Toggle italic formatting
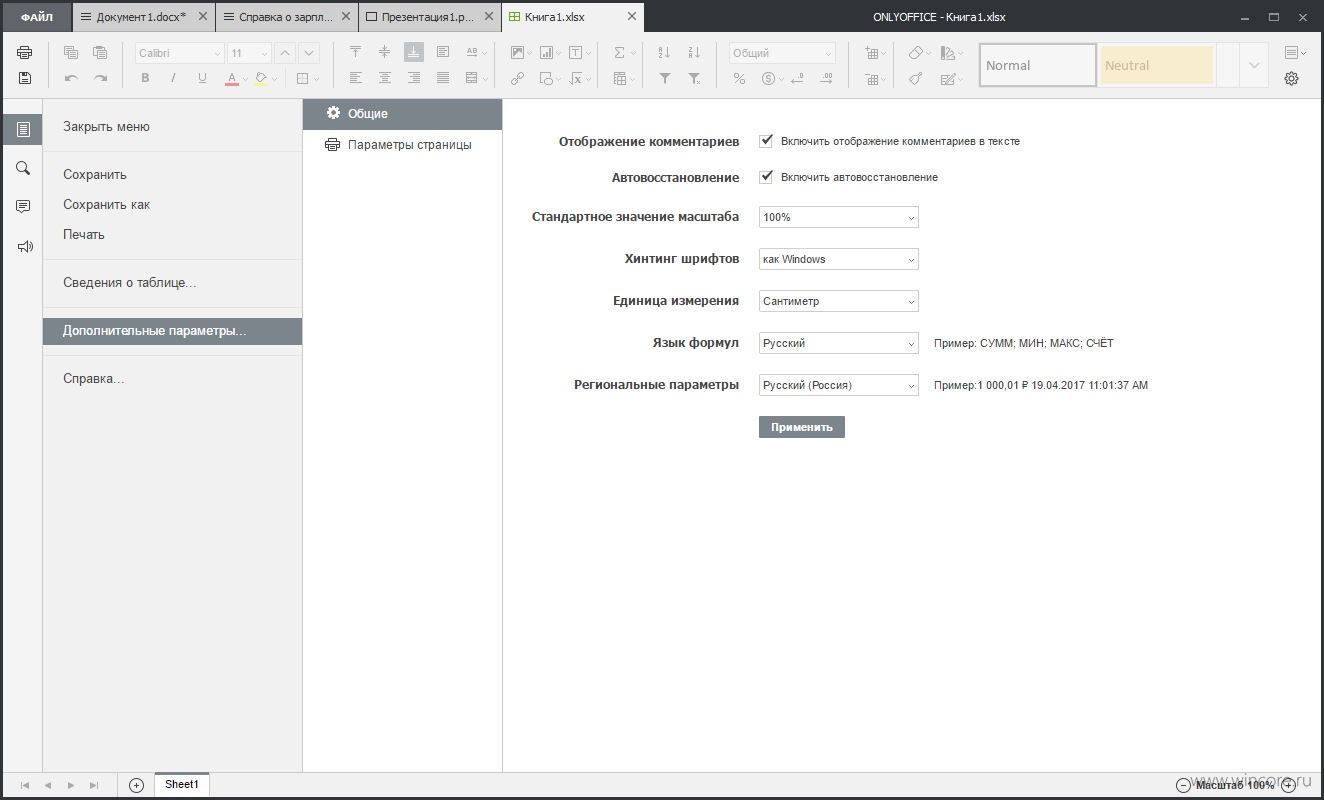The image size is (1324, 800). (x=173, y=78)
